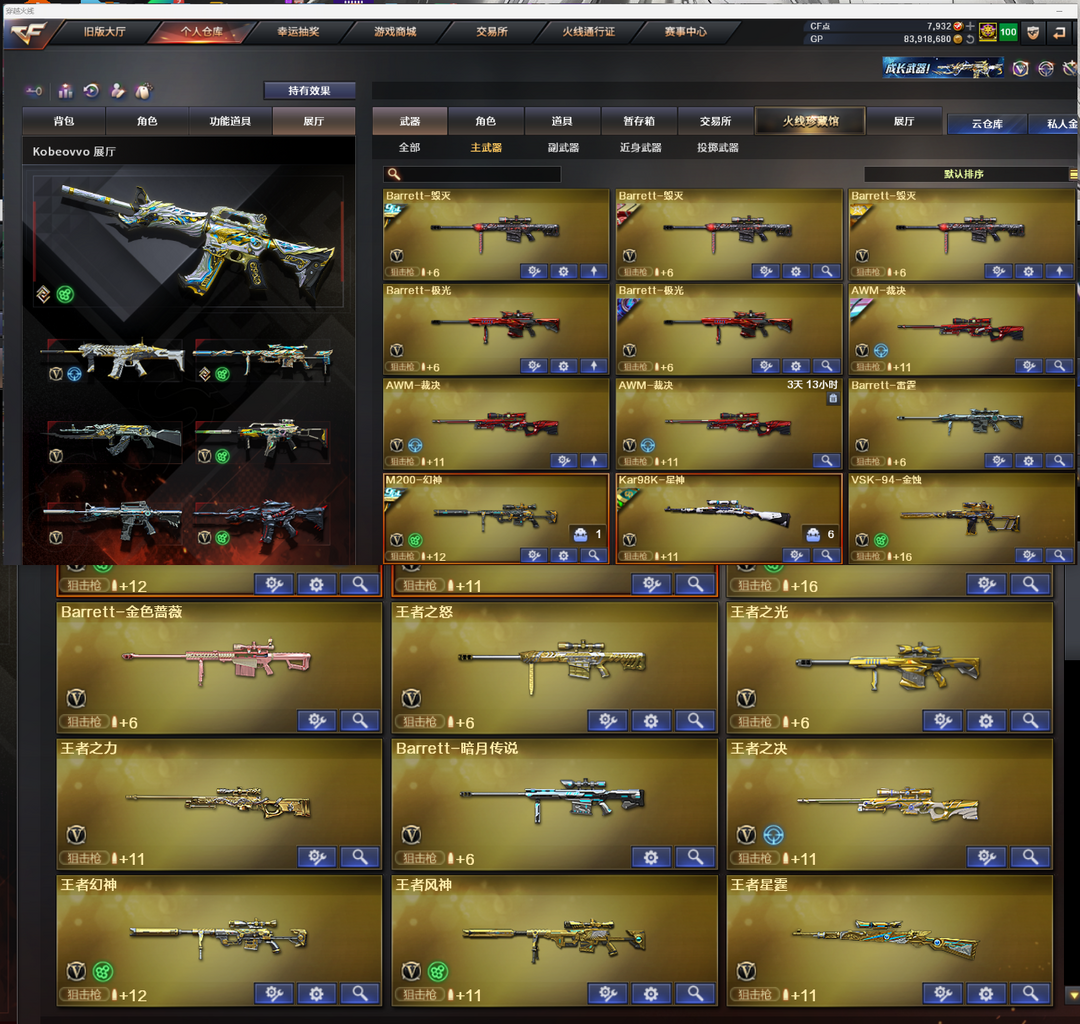Open the 火线通行证 top tab
Viewport: 1080px width, 1024px height.
[x=588, y=32]
